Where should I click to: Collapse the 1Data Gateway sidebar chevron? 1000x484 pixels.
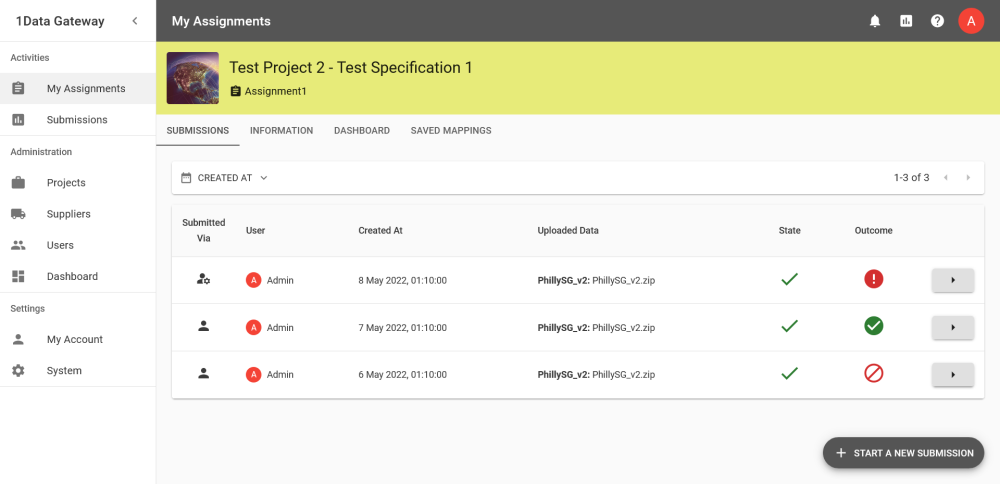(x=135, y=21)
